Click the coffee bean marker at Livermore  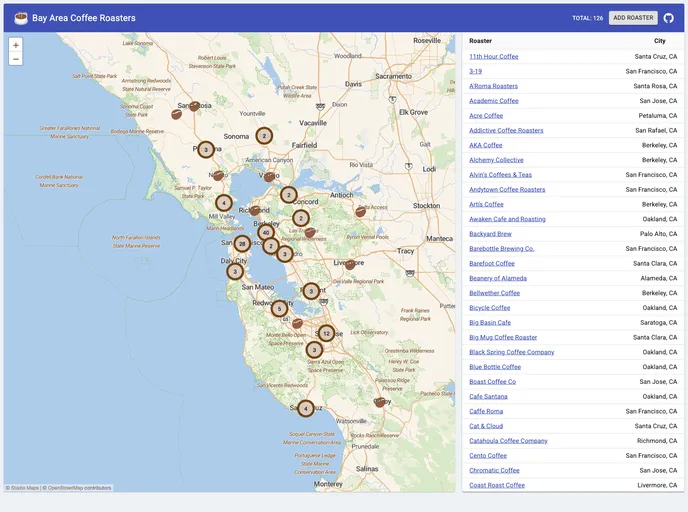350,265
